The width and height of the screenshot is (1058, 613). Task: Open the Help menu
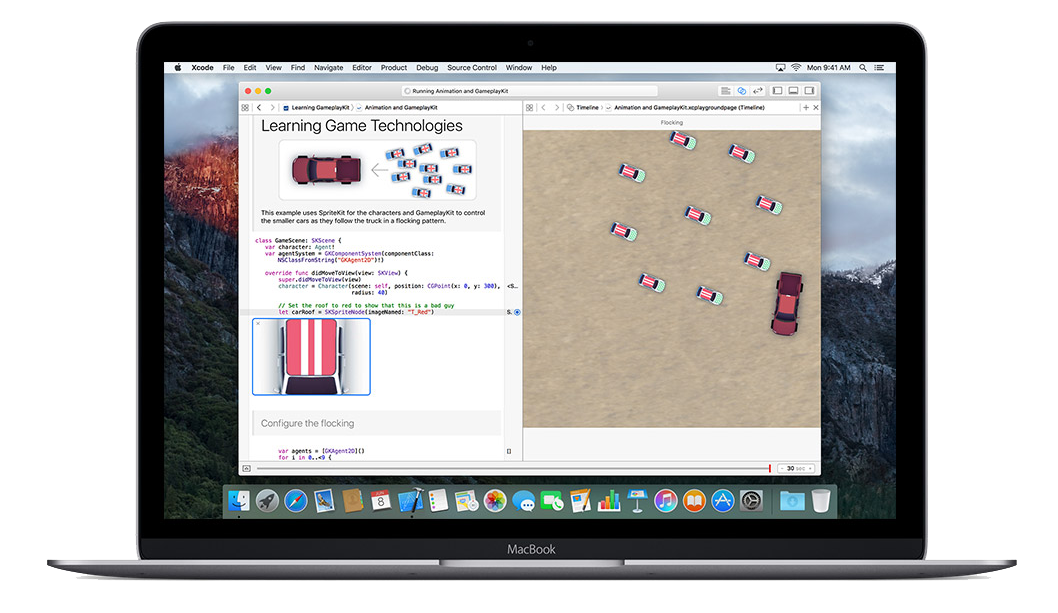[549, 68]
